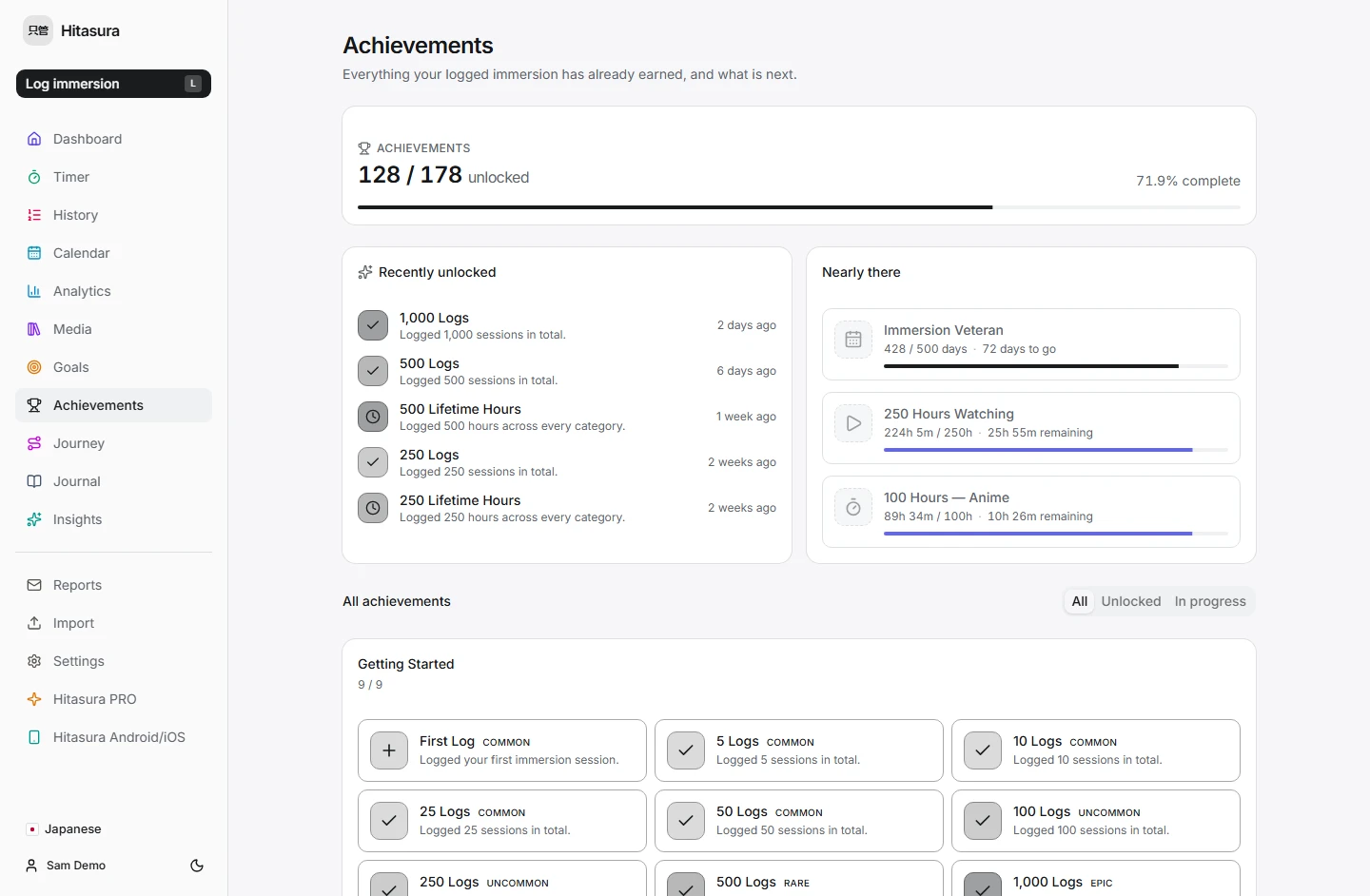The image size is (1370, 896).
Task: Select the 100 Logs uncommon achievement card
Action: point(1096,821)
